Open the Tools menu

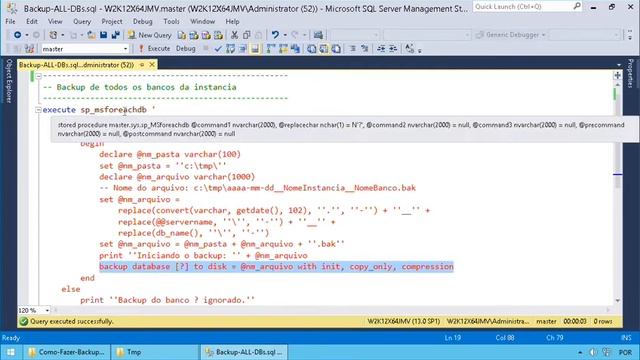[x=171, y=22]
